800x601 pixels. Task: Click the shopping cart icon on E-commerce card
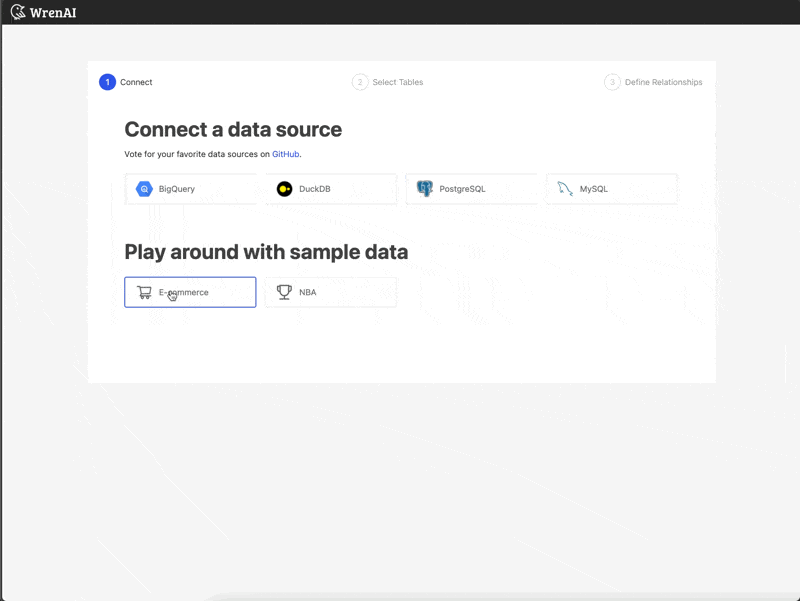(x=143, y=291)
